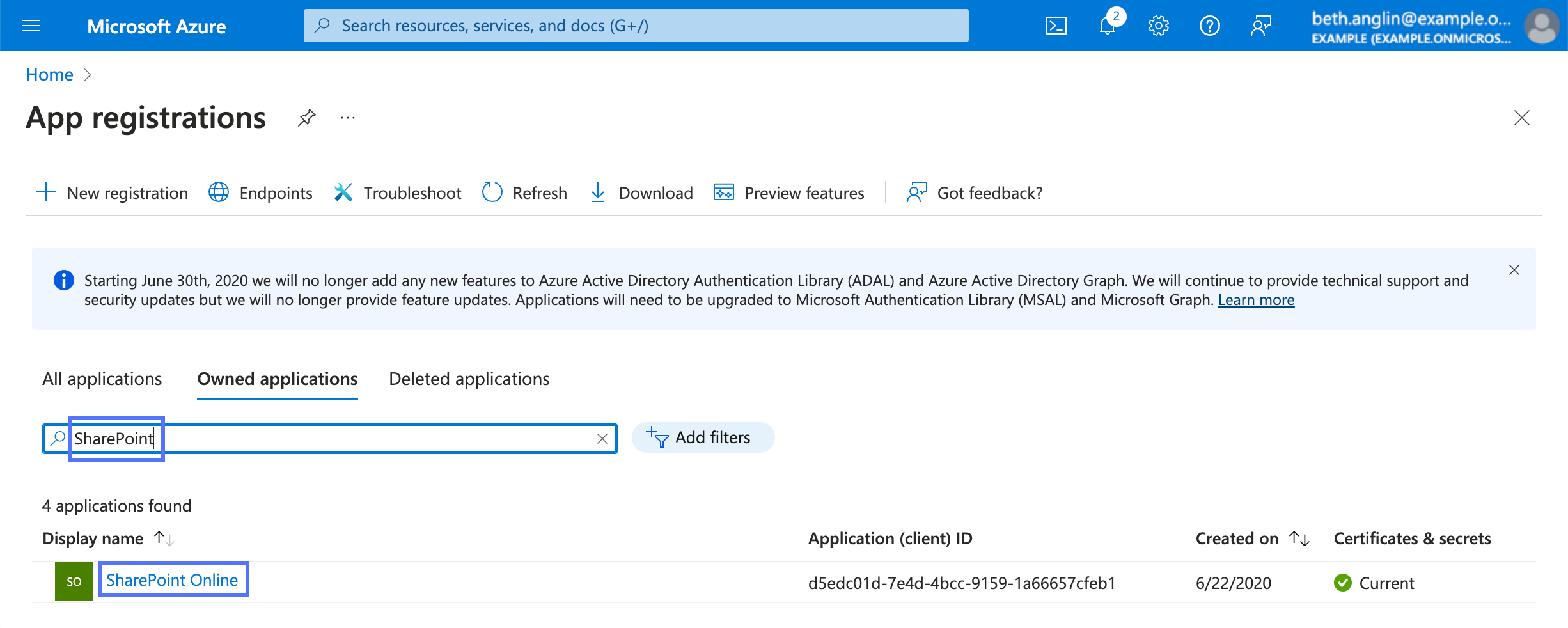1568x628 pixels.
Task: Click the SO application avatar
Action: [x=74, y=581]
